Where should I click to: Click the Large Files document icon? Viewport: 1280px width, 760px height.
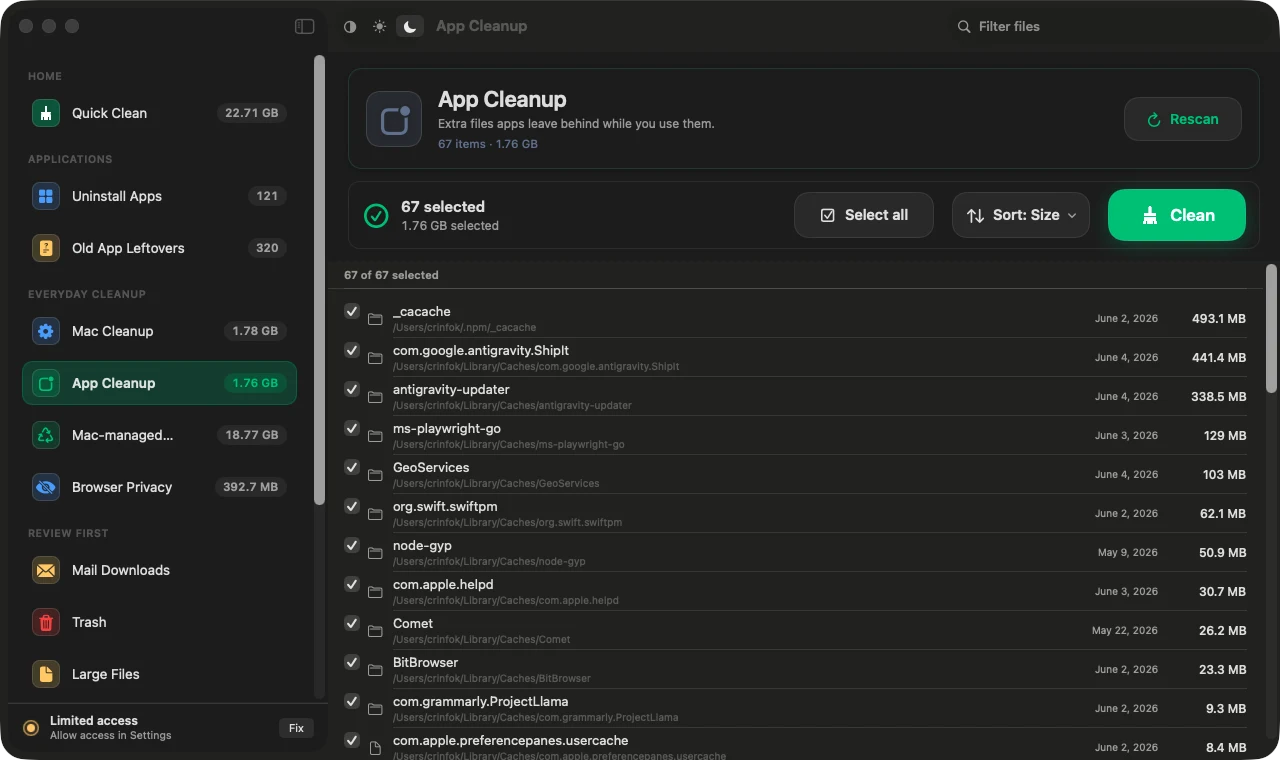[46, 674]
